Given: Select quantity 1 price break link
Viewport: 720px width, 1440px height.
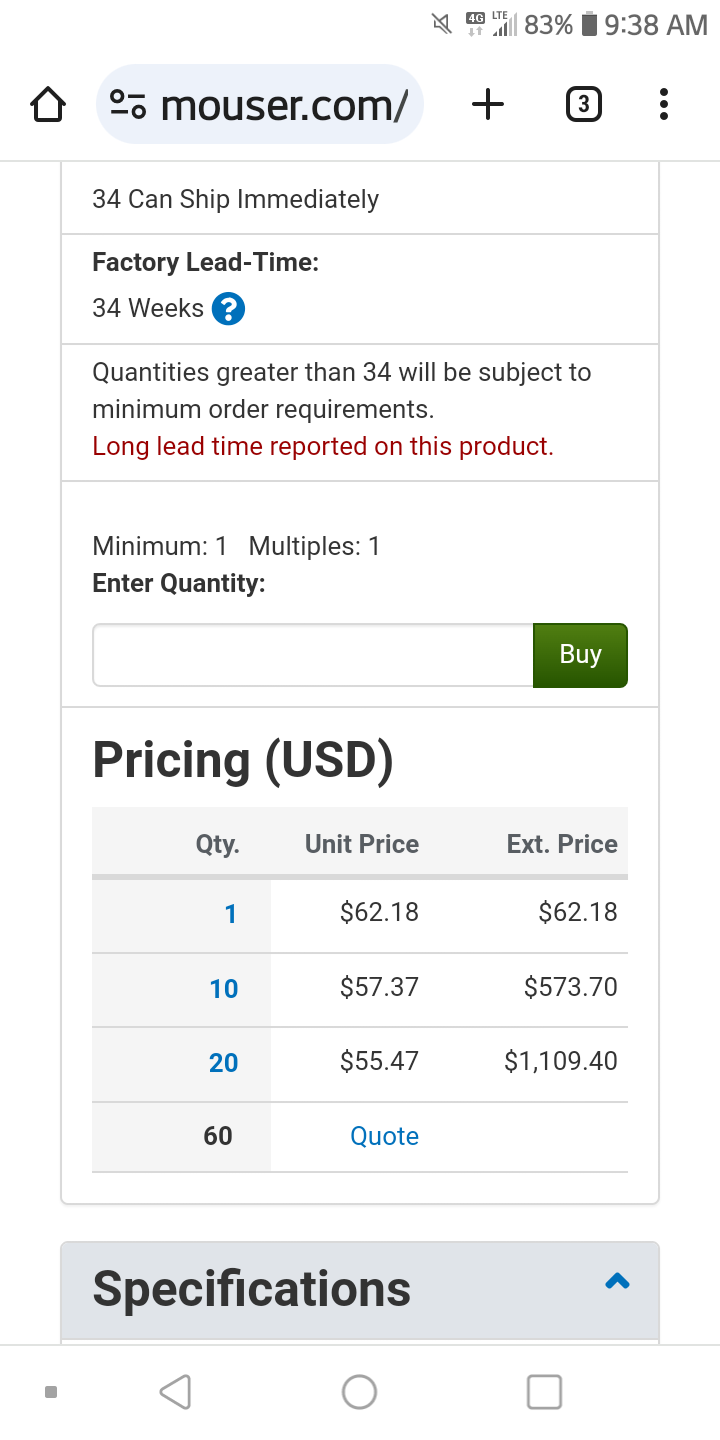Looking at the screenshot, I should pos(230,914).
